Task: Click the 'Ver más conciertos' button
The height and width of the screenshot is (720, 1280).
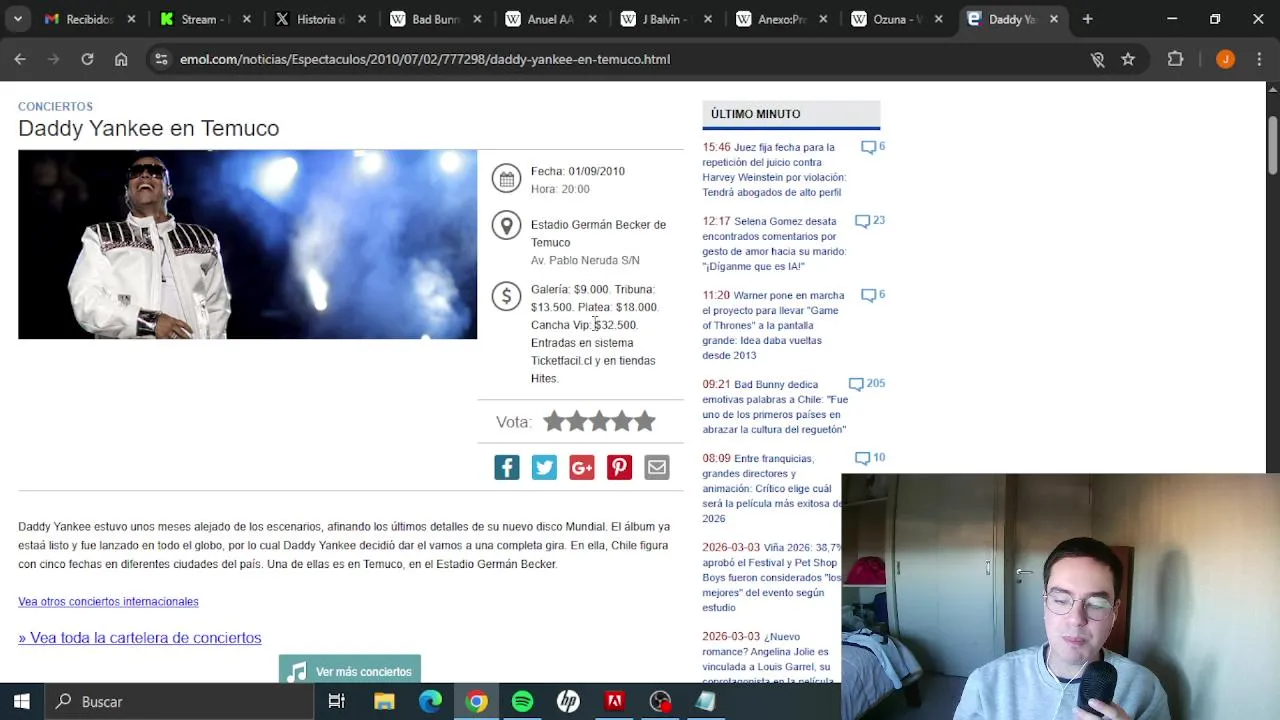Action: pyautogui.click(x=350, y=670)
